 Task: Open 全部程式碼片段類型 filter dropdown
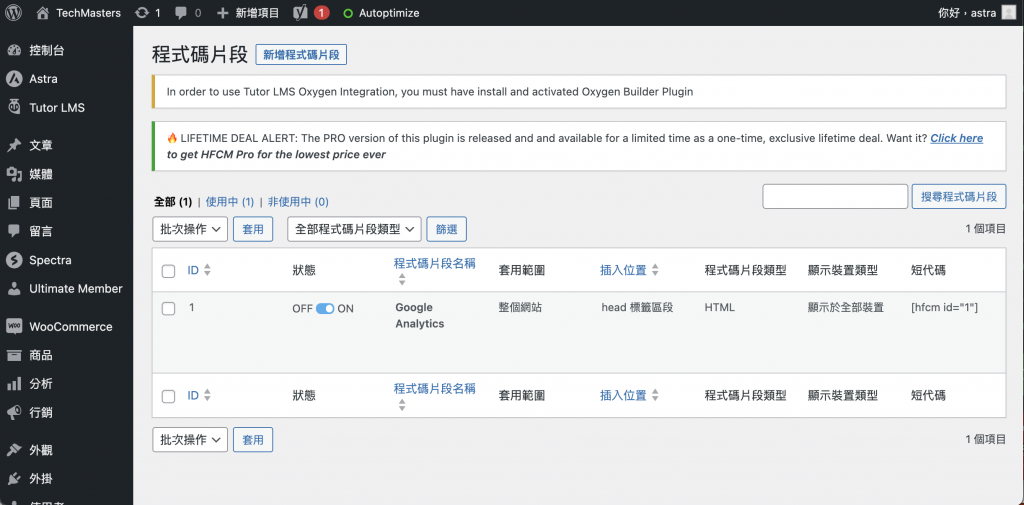click(354, 229)
